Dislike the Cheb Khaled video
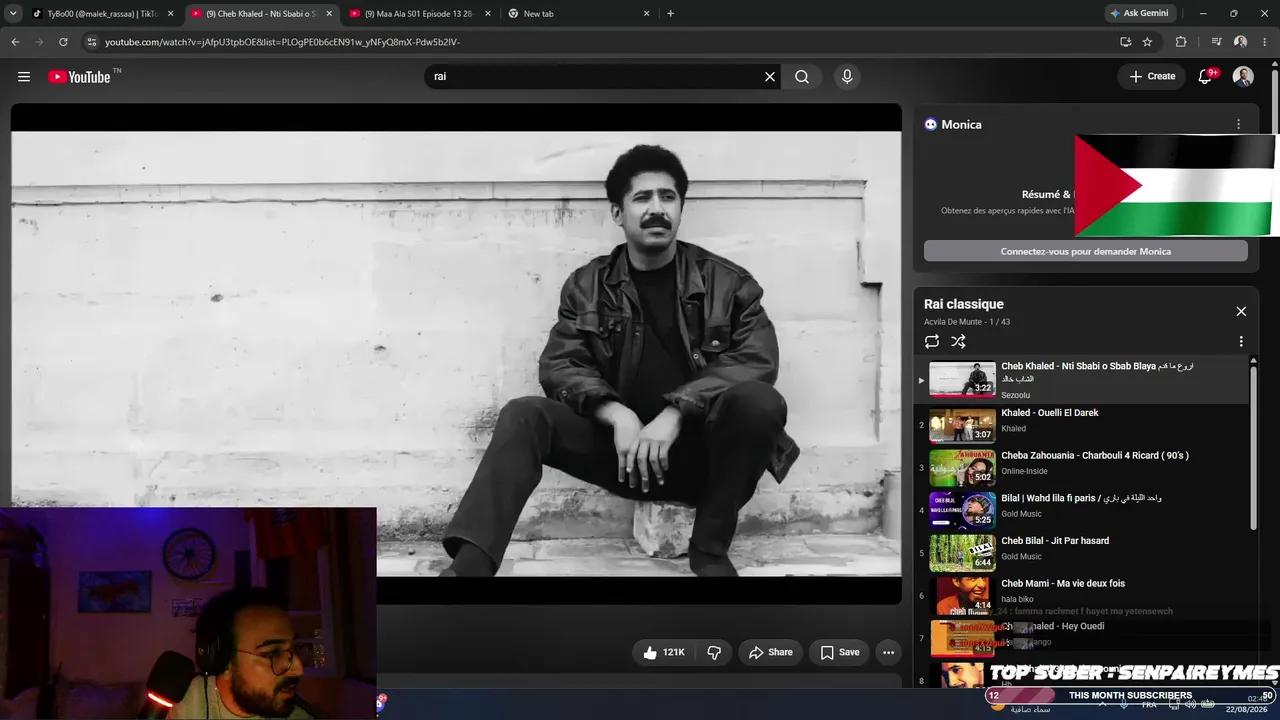Image resolution: width=1280 pixels, height=720 pixels. [x=714, y=652]
